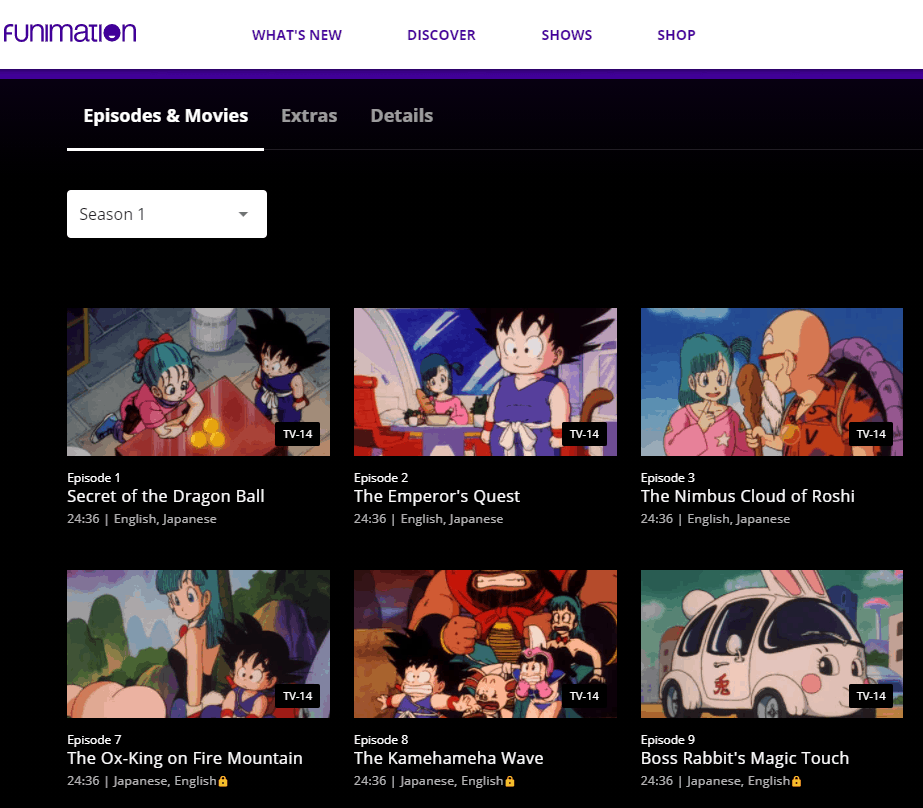Click the lock icon under Episode 8

point(510,781)
